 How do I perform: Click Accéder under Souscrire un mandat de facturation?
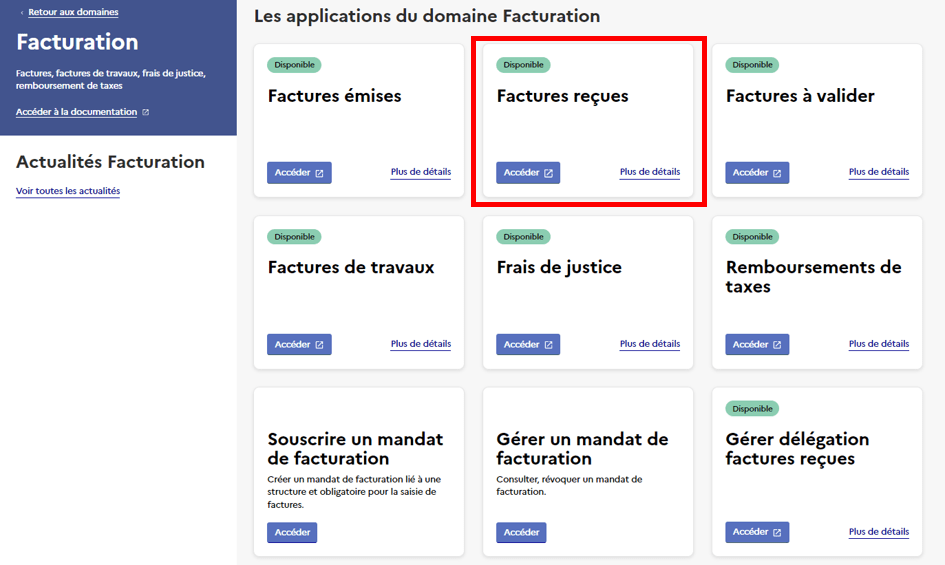(x=292, y=532)
